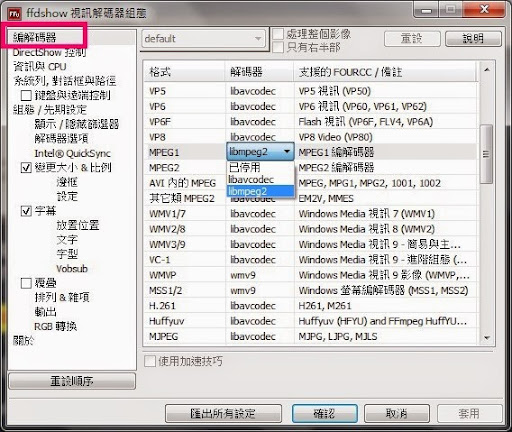
Task: Open Vobsub subtitle page
Action: point(72,269)
